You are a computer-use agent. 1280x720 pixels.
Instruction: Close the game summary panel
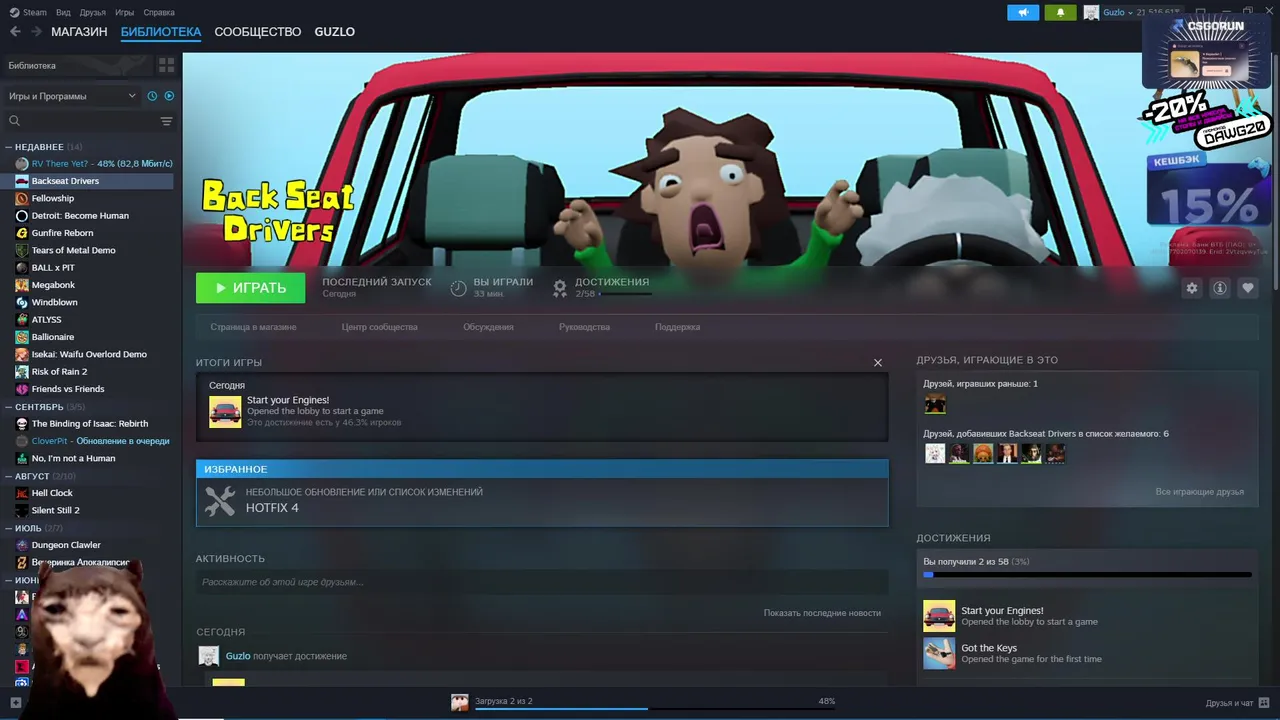pyautogui.click(x=878, y=362)
